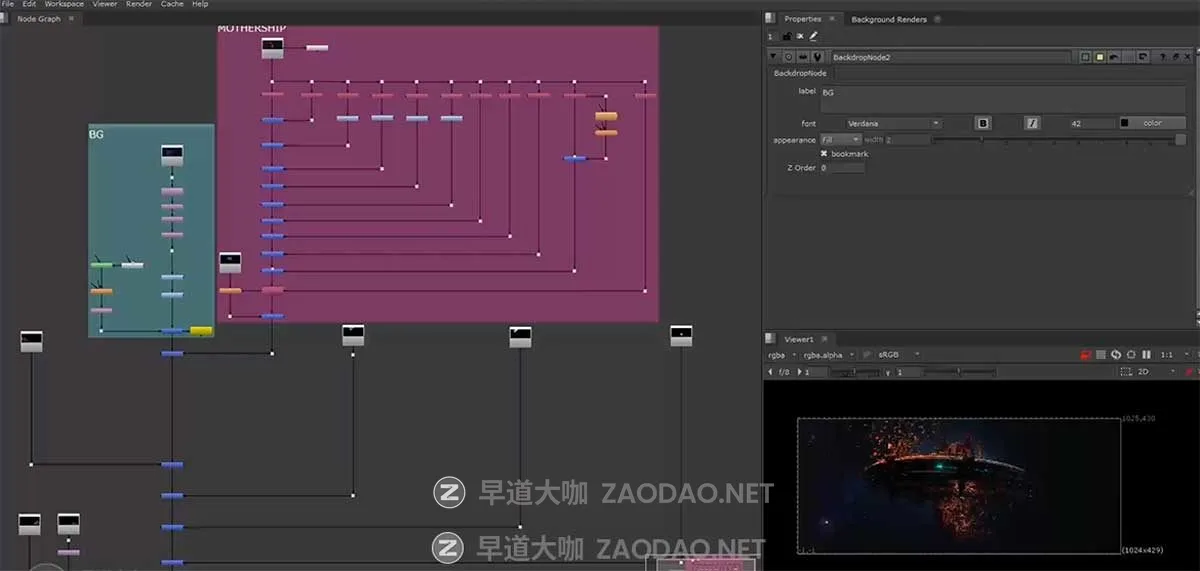Open the Verdana font dropdown

(893, 124)
